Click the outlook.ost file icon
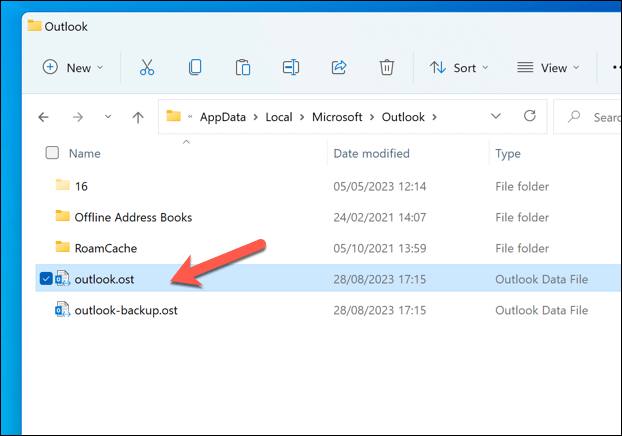 coord(62,279)
